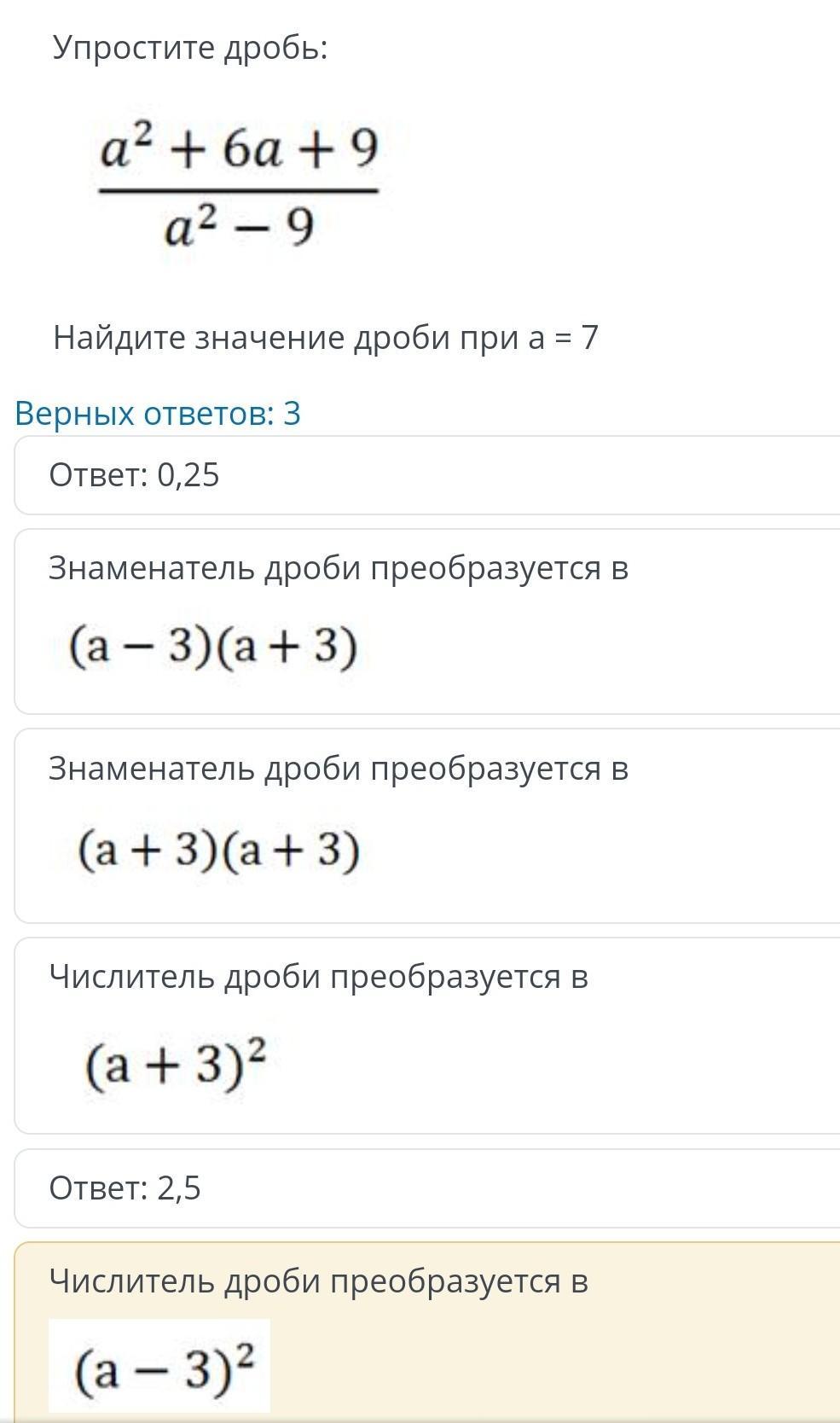The width and height of the screenshot is (840, 1423).
Task: Select the answer option 'Ответ: 2,5'
Action: click(427, 1188)
